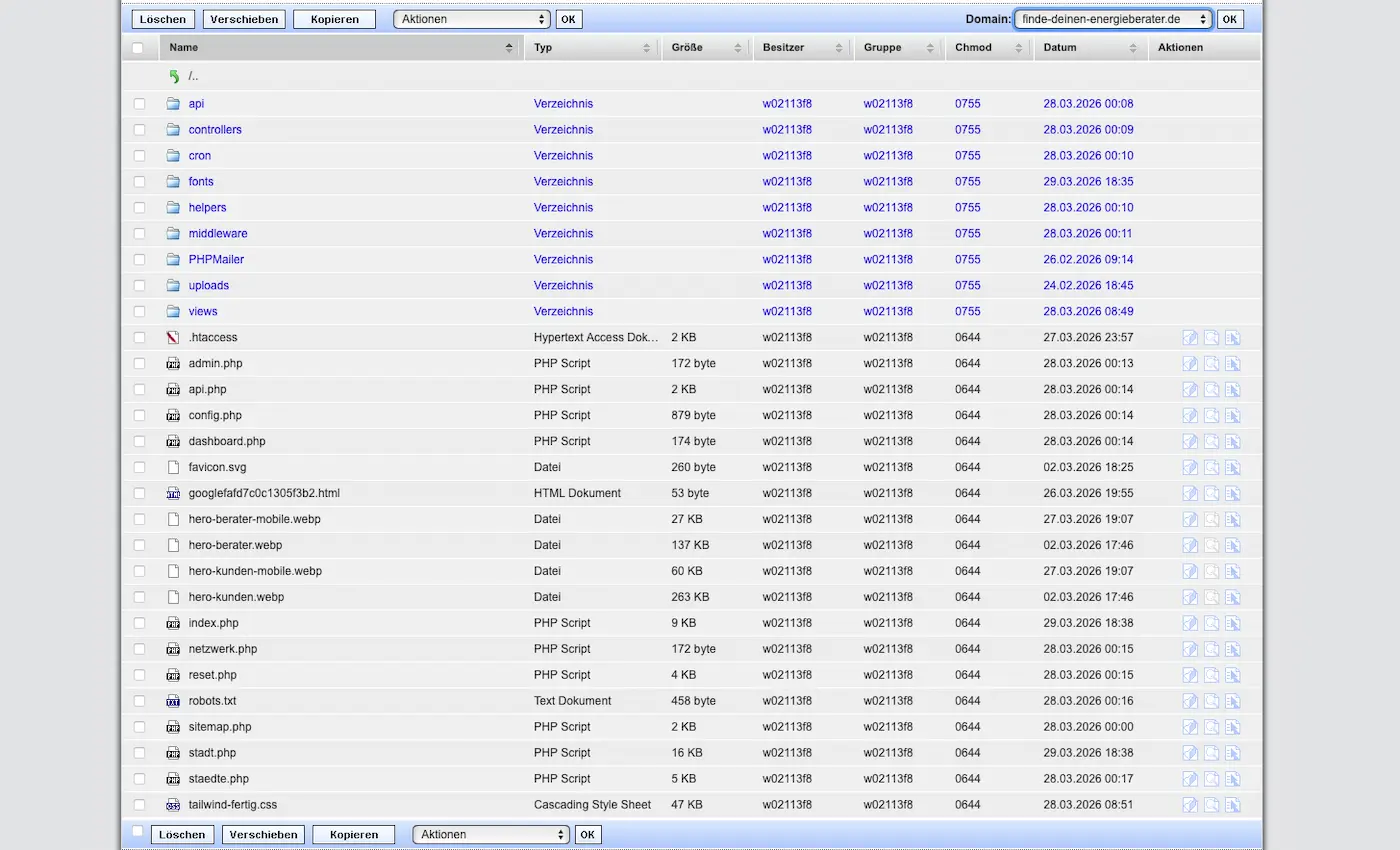The width and height of the screenshot is (1400, 850).
Task: Tick the checkbox beside hero-berater.webp
Action: 139,545
